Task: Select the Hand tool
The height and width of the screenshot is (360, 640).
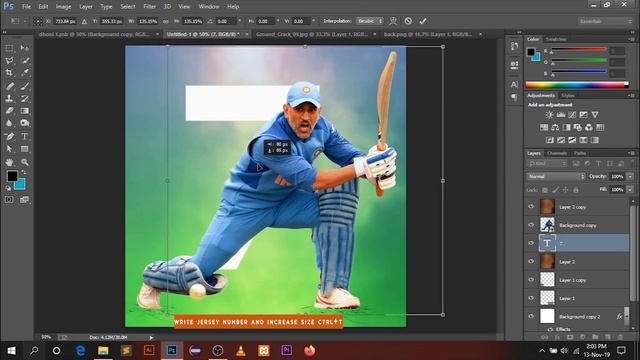Action: (x=9, y=162)
